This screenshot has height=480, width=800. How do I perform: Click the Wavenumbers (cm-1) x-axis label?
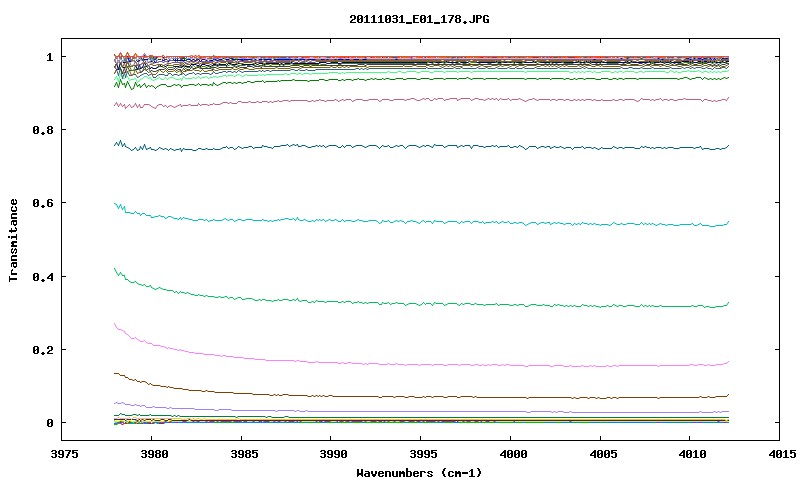point(419,473)
